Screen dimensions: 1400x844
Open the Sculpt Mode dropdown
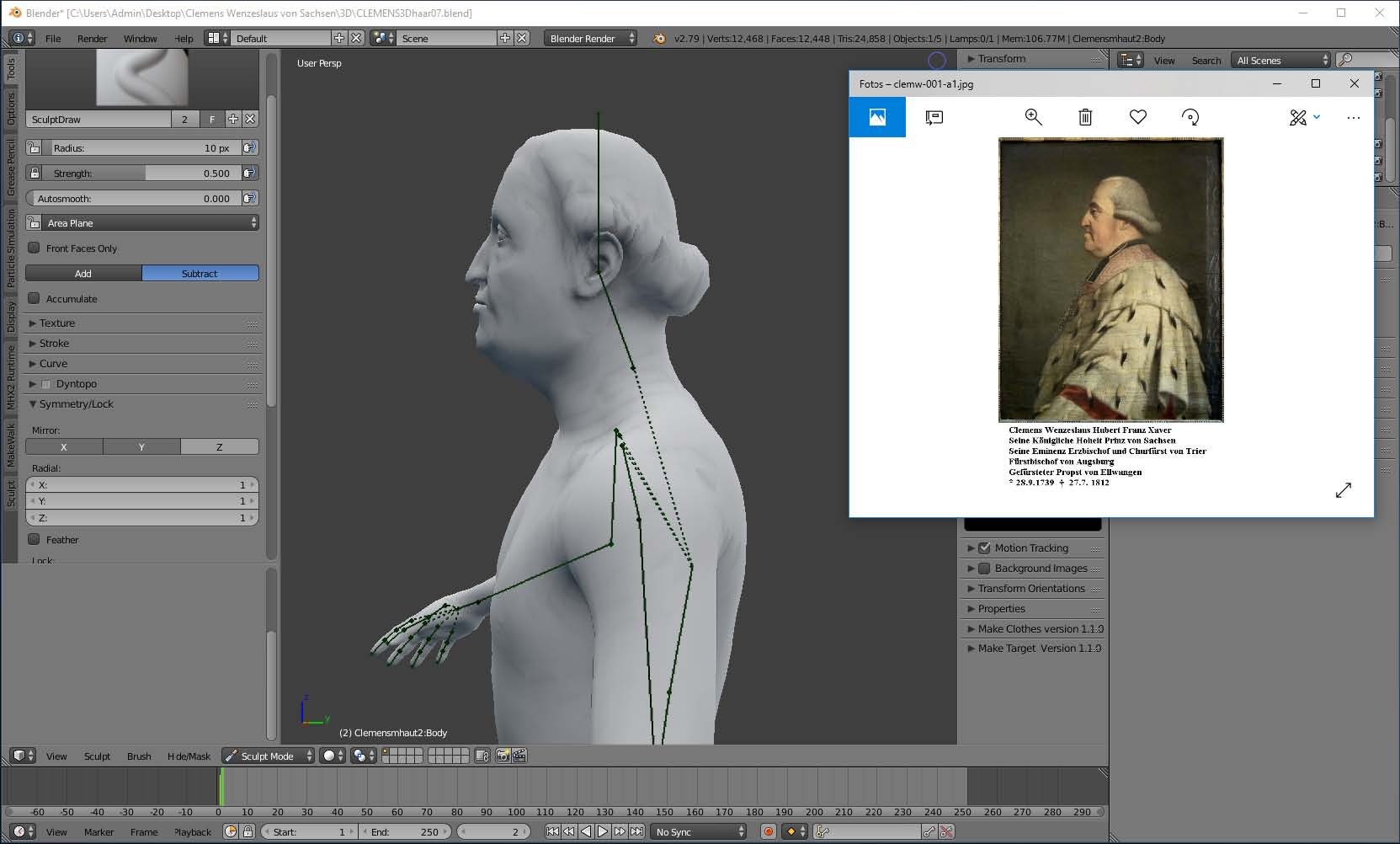269,756
